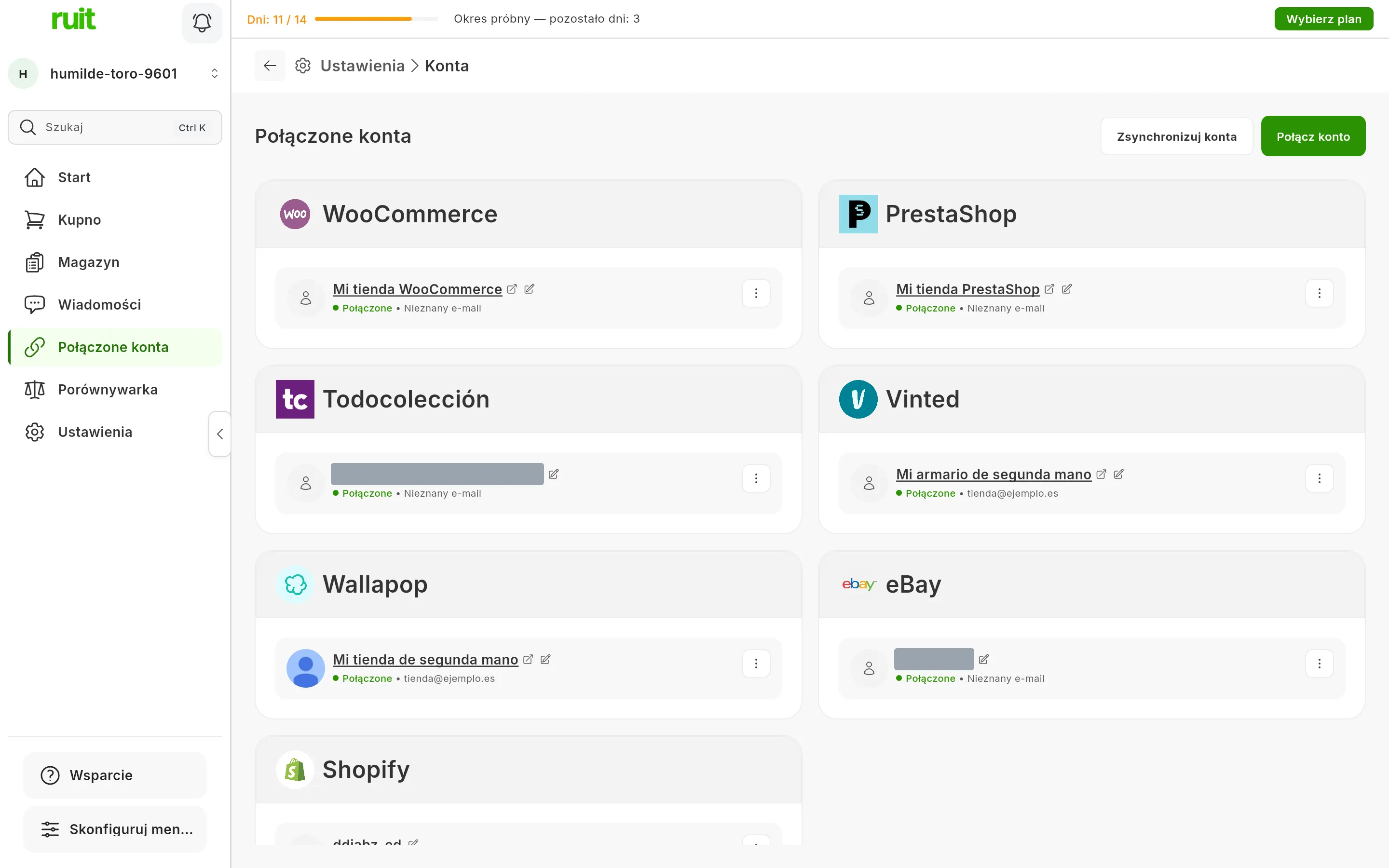Screen dimensions: 1389x868
Task: Open external link for Mi armario de segunda mano
Action: [1101, 474]
